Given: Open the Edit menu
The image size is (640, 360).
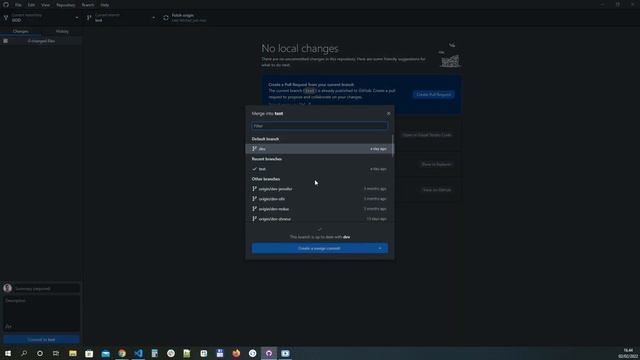Looking at the screenshot, I should coord(31,5).
